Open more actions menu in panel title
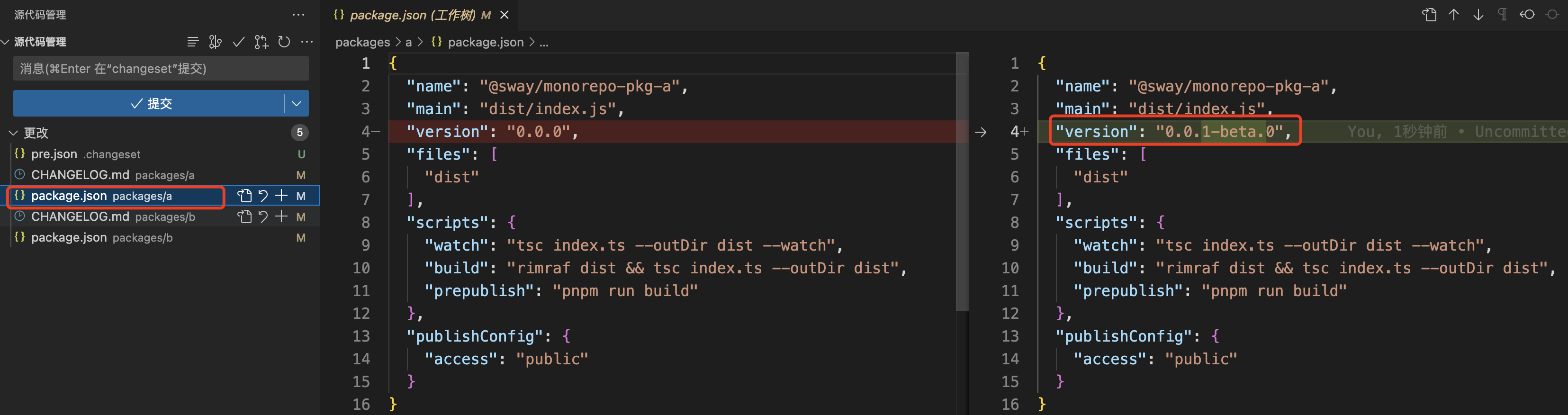Viewport: 1568px width, 415px height. click(x=298, y=15)
